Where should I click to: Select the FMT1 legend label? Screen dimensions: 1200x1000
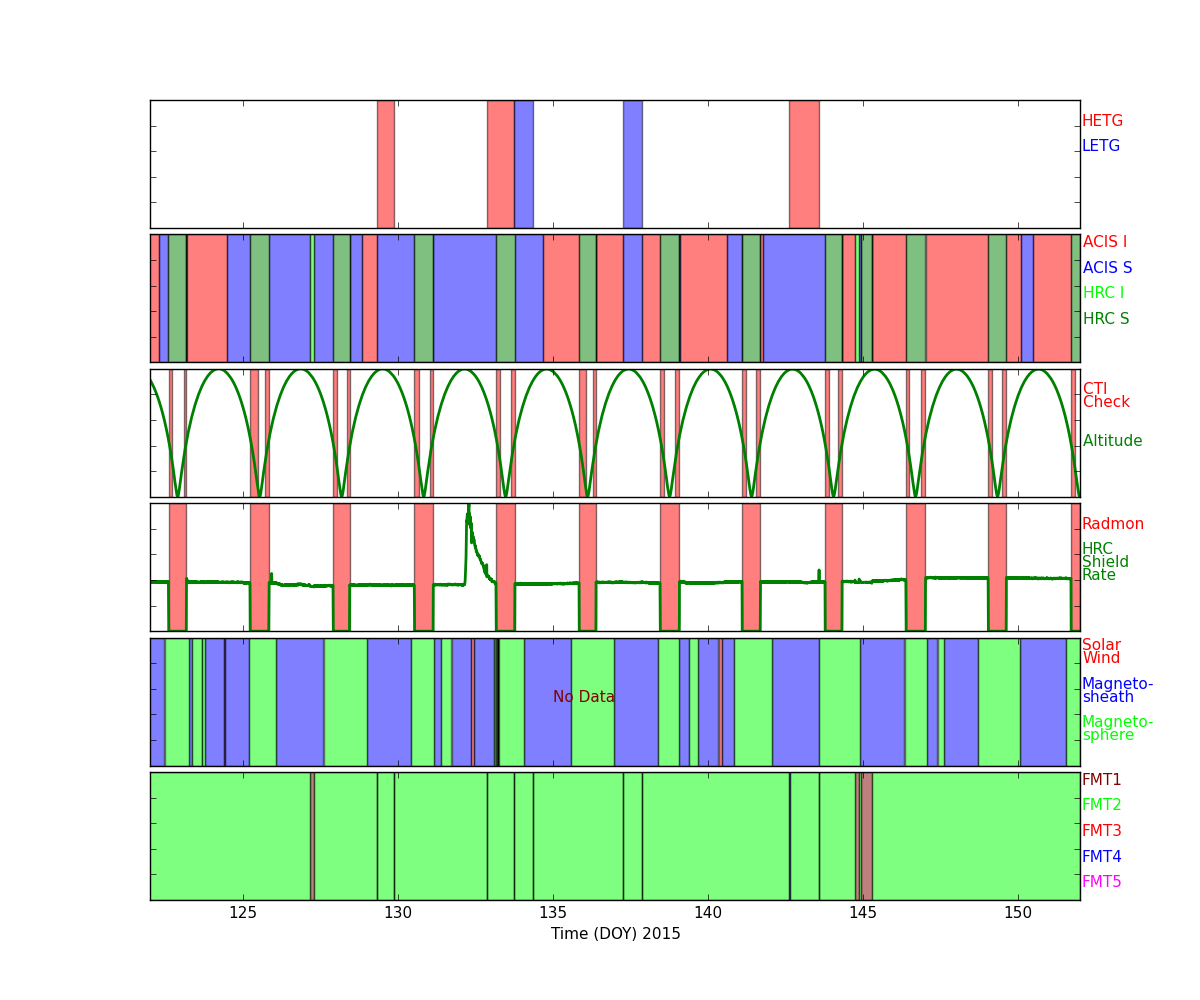pyautogui.click(x=1101, y=780)
